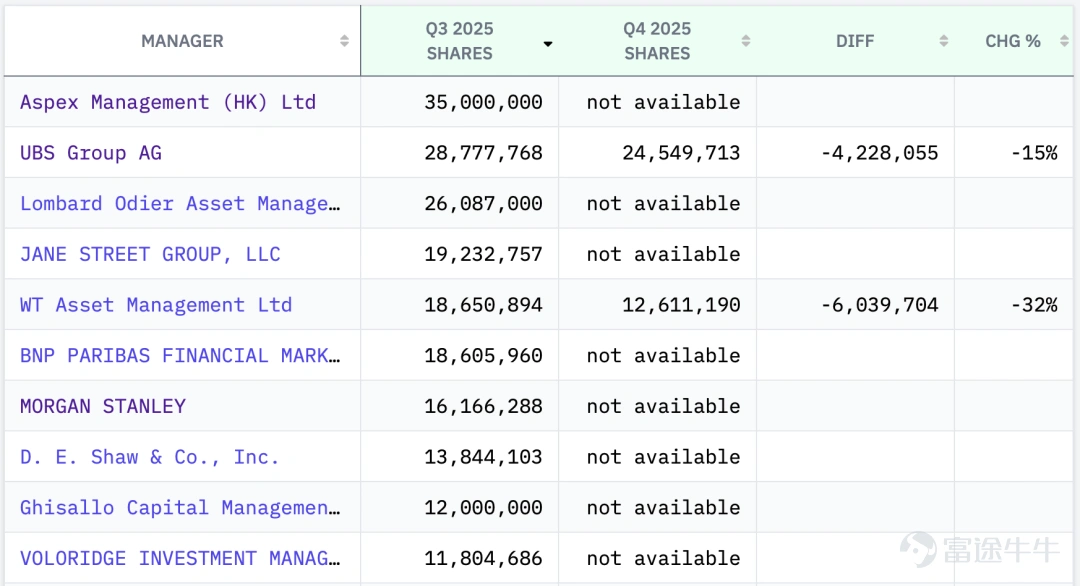Select 'not available' in D. E. Shaw row
This screenshot has height=586, width=1080.
(663, 457)
